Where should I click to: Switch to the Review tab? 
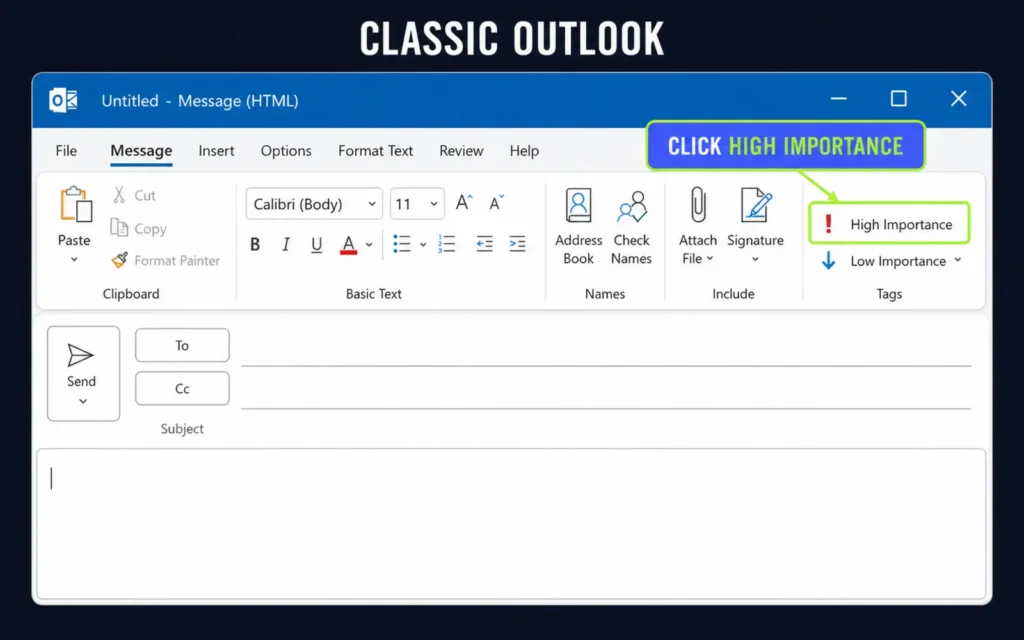click(x=461, y=151)
